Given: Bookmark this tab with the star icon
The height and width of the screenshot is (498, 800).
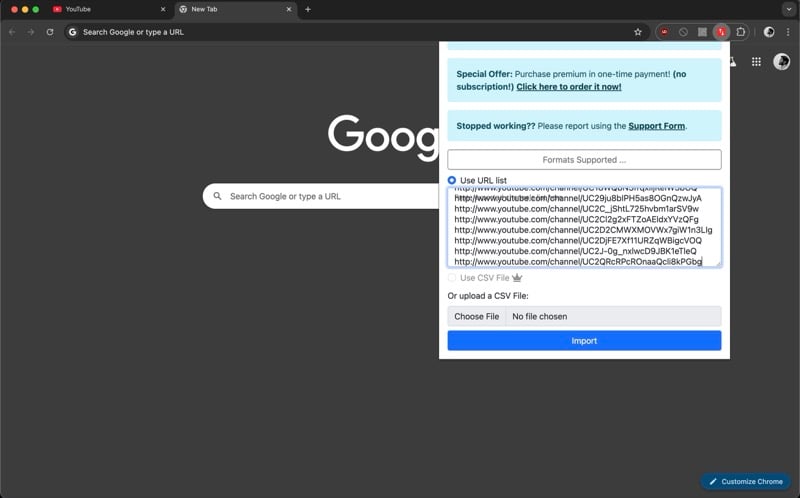Looking at the screenshot, I should [x=637, y=32].
